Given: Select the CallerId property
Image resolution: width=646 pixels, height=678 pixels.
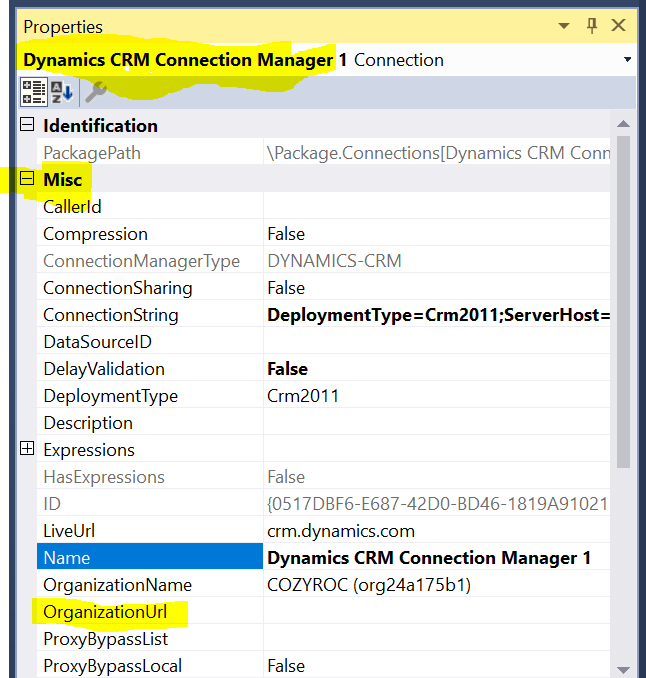Looking at the screenshot, I should point(150,207).
